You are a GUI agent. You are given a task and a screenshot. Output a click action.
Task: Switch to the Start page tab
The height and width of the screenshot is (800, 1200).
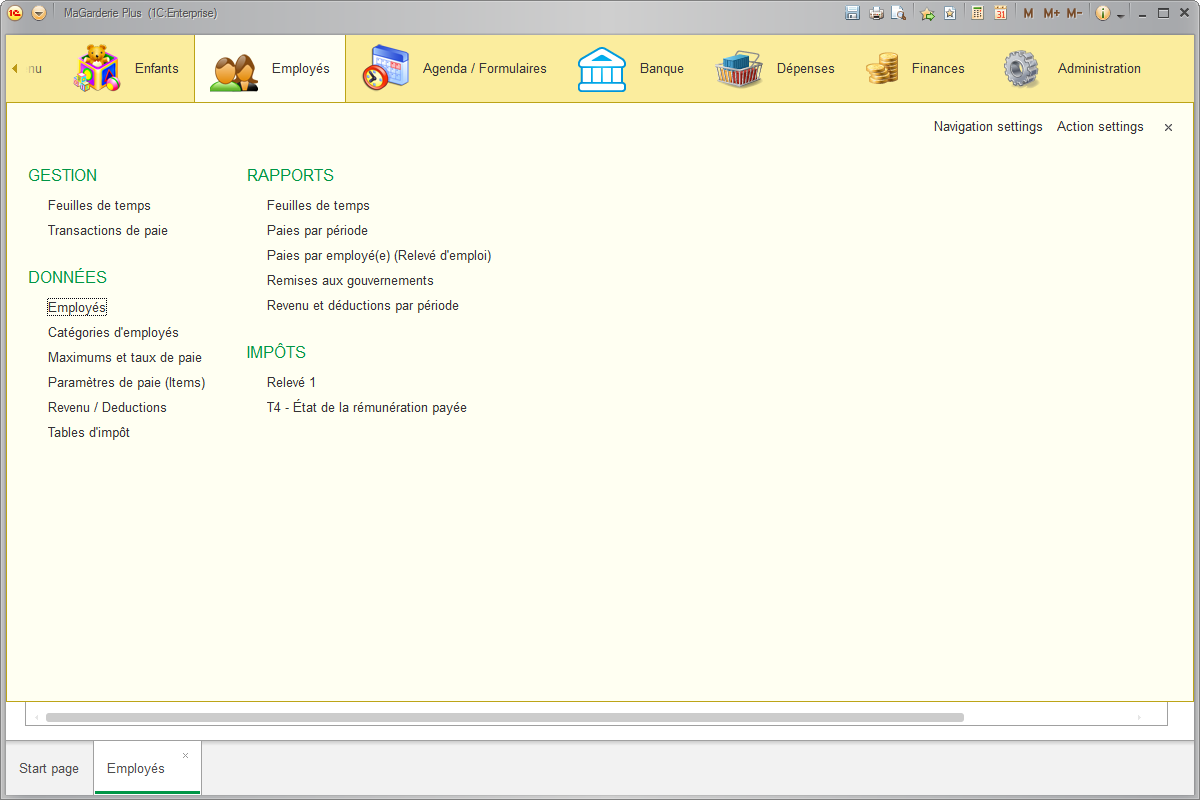pos(48,767)
